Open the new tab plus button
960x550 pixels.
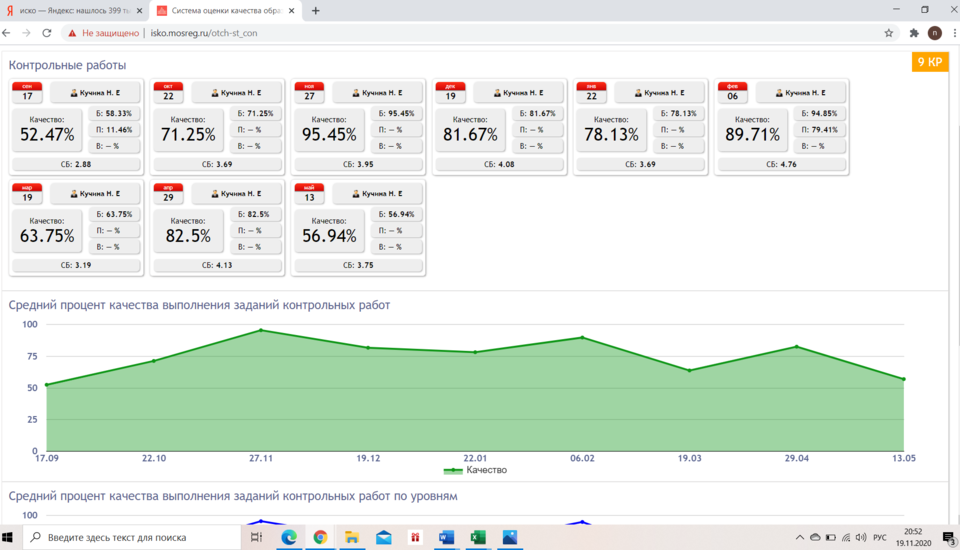316,11
